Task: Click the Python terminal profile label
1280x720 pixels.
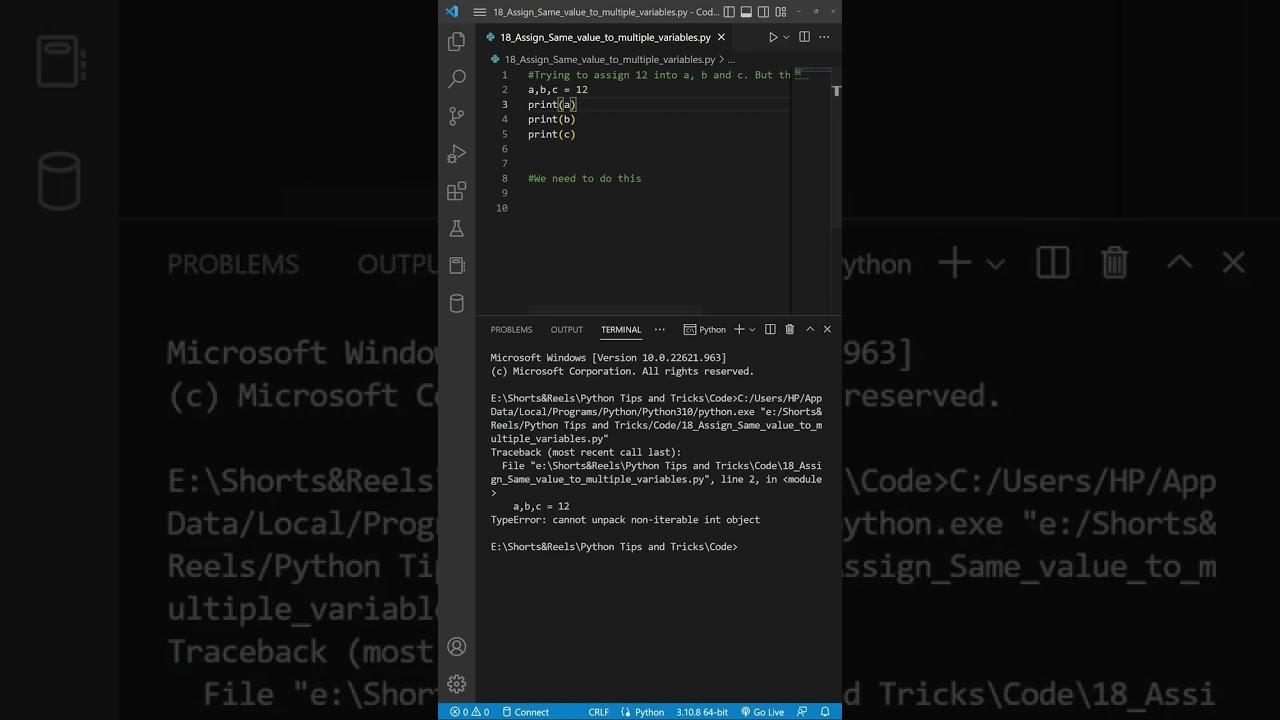Action: tap(705, 329)
